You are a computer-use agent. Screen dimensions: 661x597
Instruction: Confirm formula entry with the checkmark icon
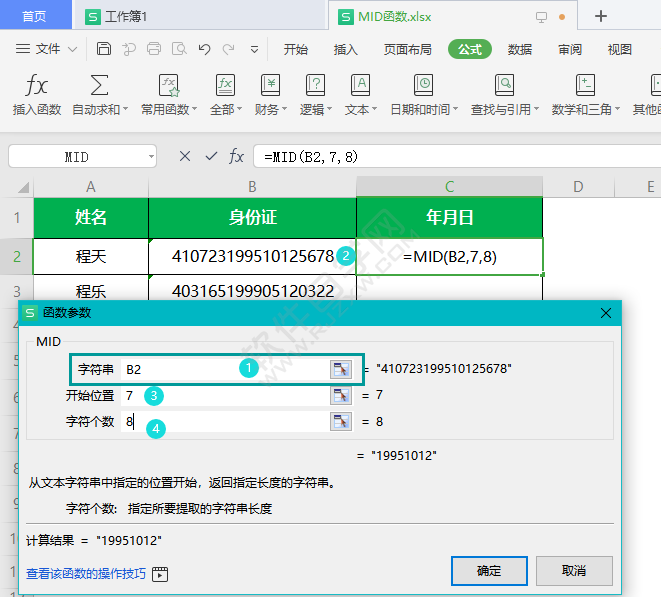click(211, 156)
